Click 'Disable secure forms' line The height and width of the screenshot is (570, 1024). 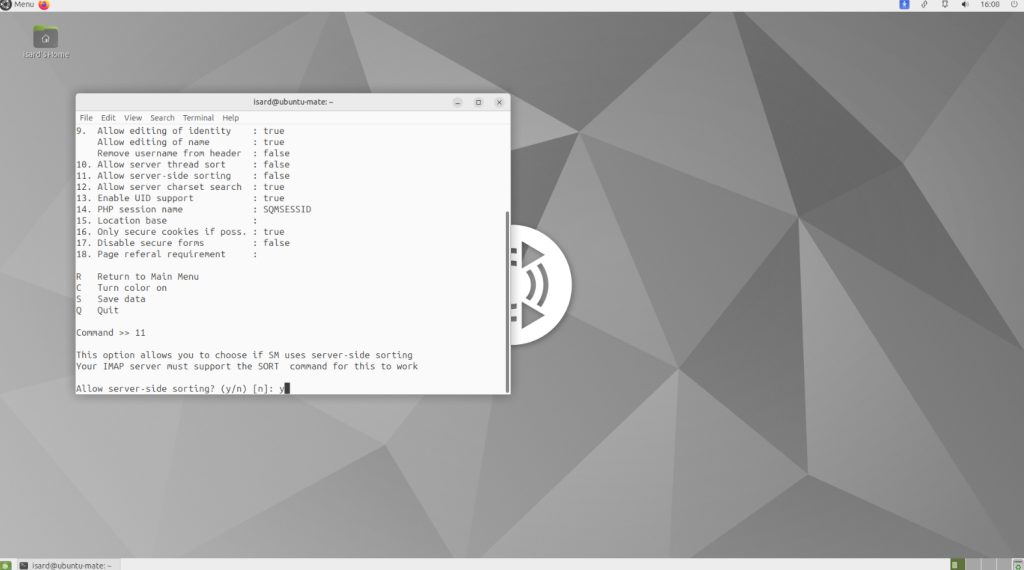point(183,243)
